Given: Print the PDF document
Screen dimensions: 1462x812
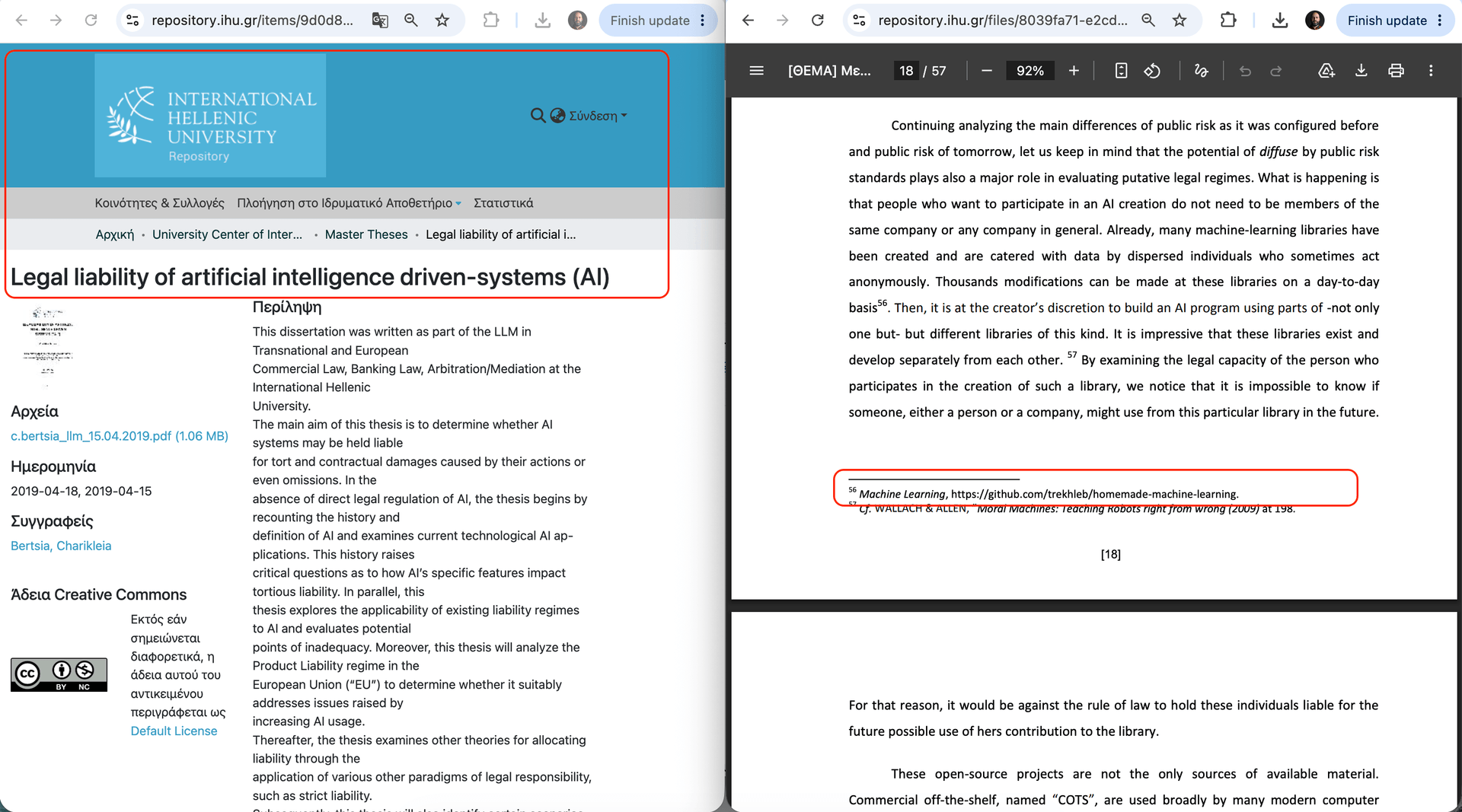Looking at the screenshot, I should [1396, 71].
